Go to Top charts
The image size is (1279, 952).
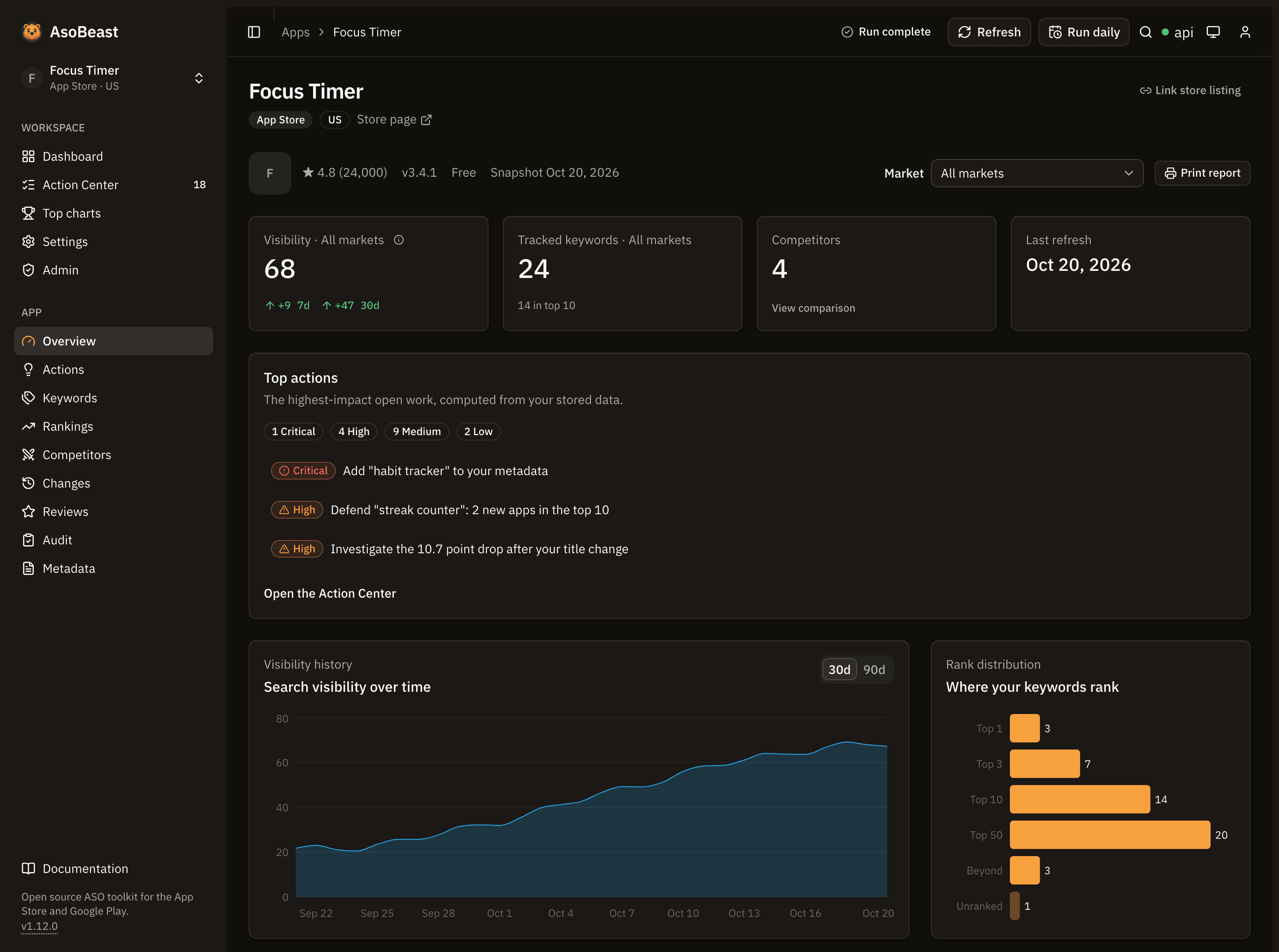(114, 213)
